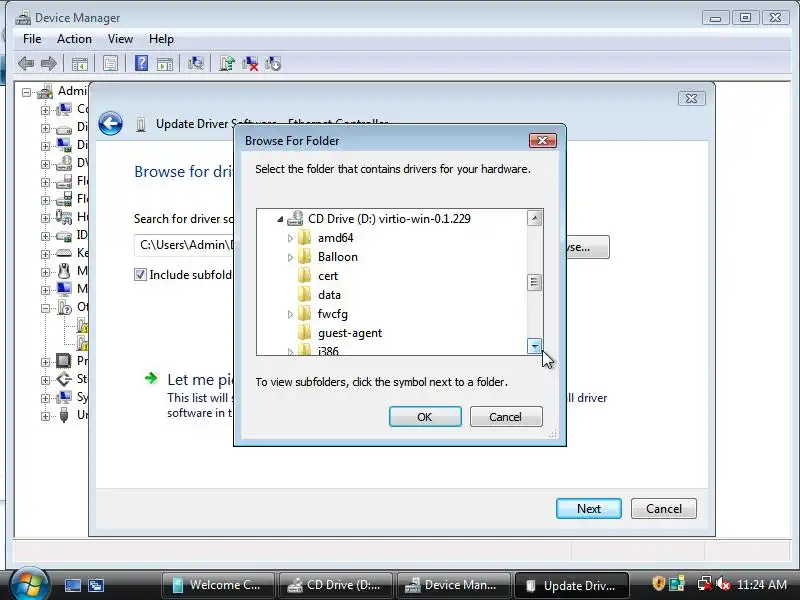
Task: Switch to Device Manager taskbar button
Action: point(453,585)
